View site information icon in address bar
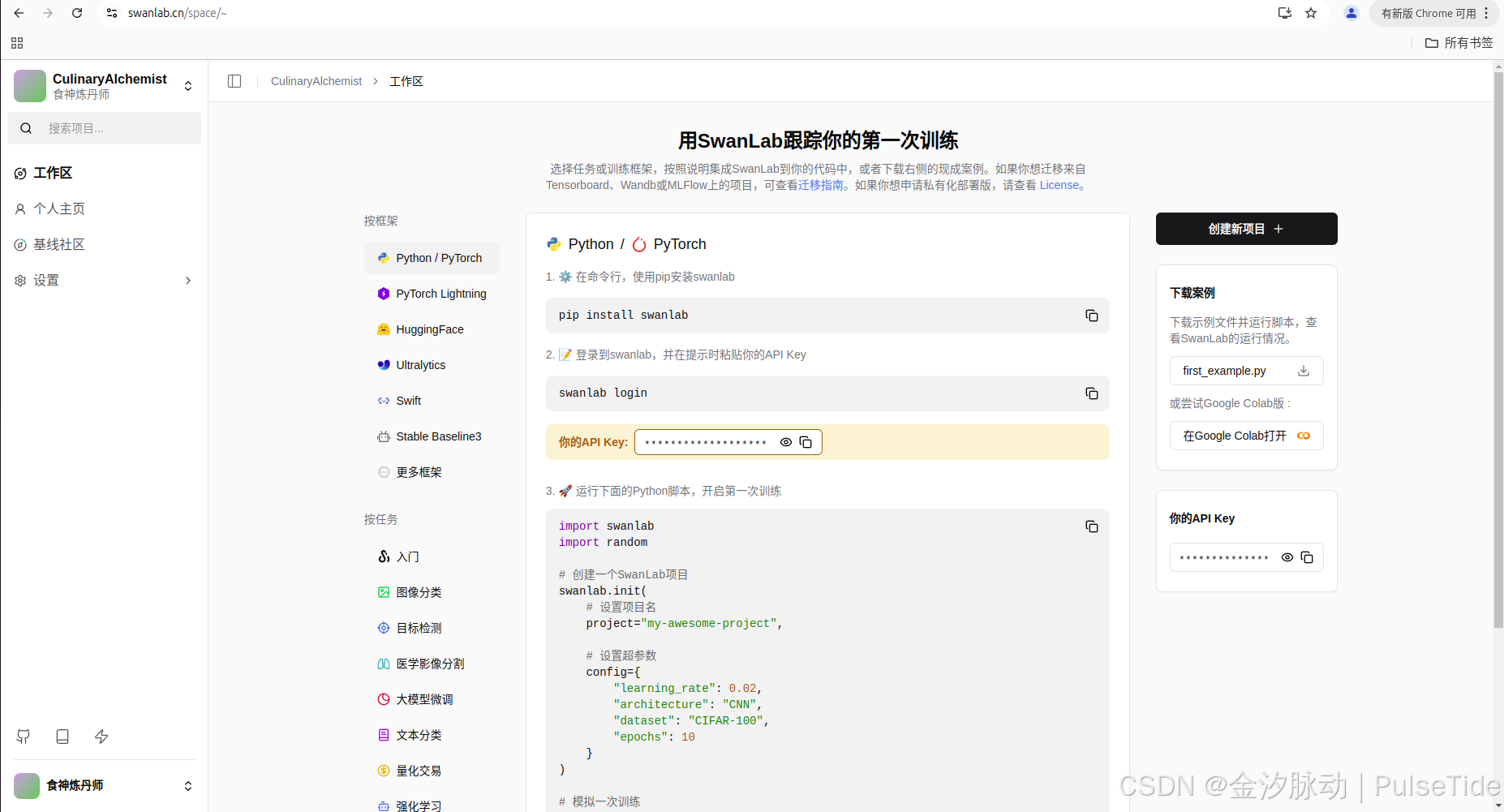Viewport: 1504px width, 812px height. pos(113,13)
